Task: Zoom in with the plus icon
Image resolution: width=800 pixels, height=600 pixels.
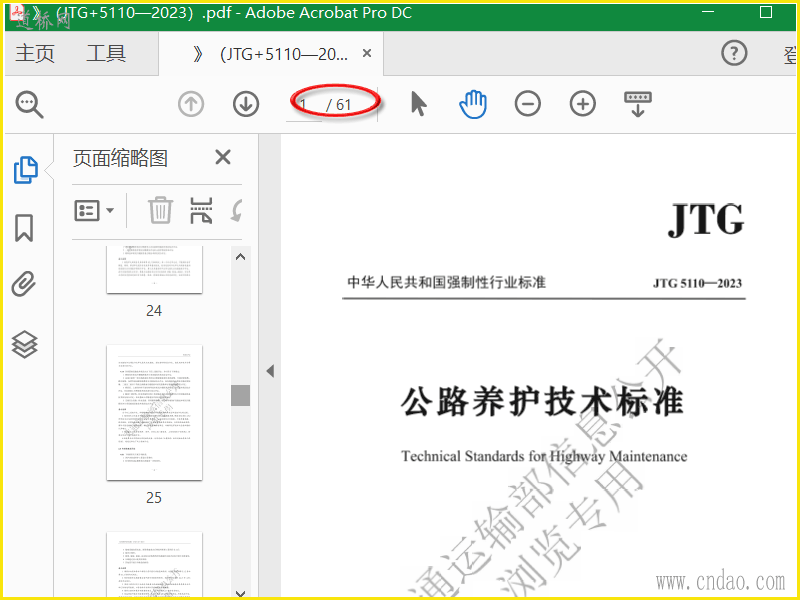Action: point(583,104)
